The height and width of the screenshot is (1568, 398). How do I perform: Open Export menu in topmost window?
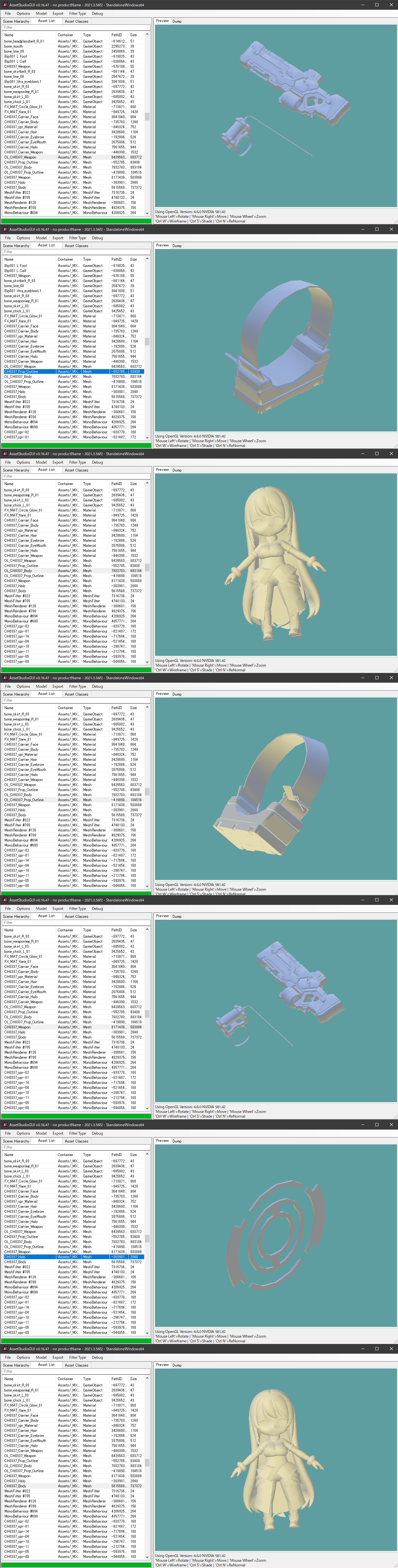58,13
